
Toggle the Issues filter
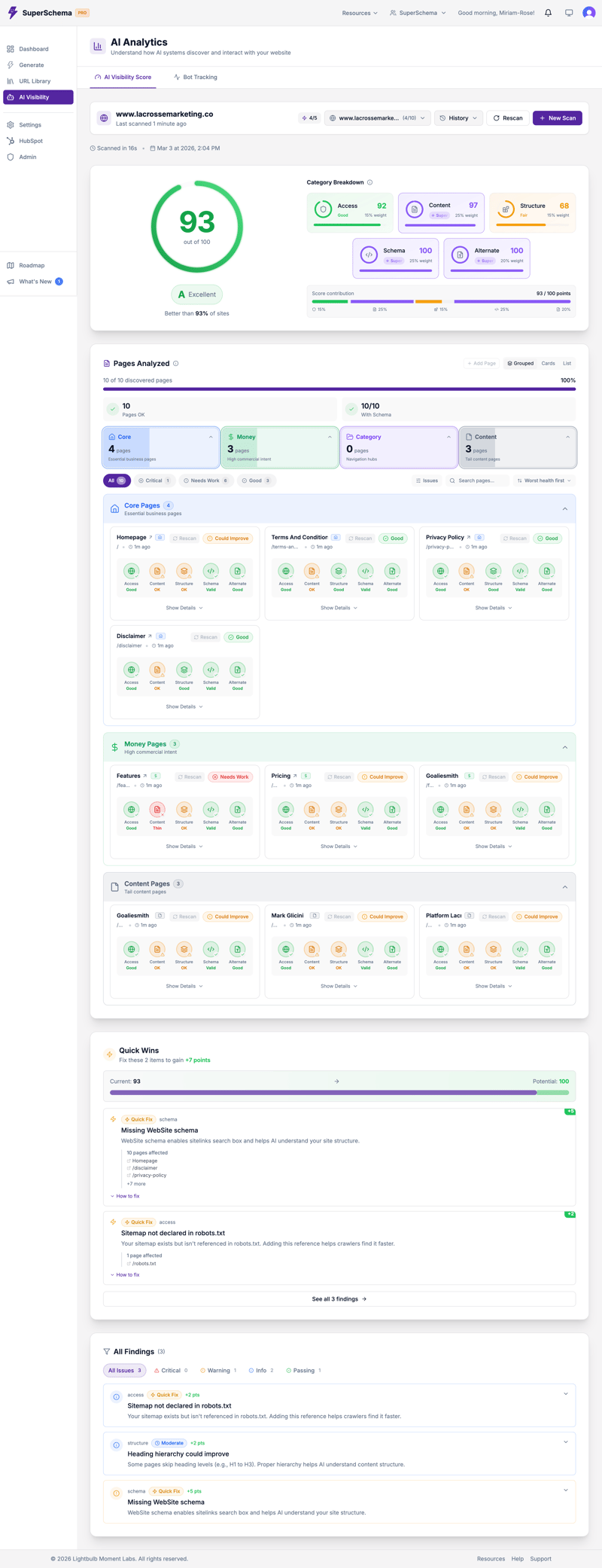427,480
